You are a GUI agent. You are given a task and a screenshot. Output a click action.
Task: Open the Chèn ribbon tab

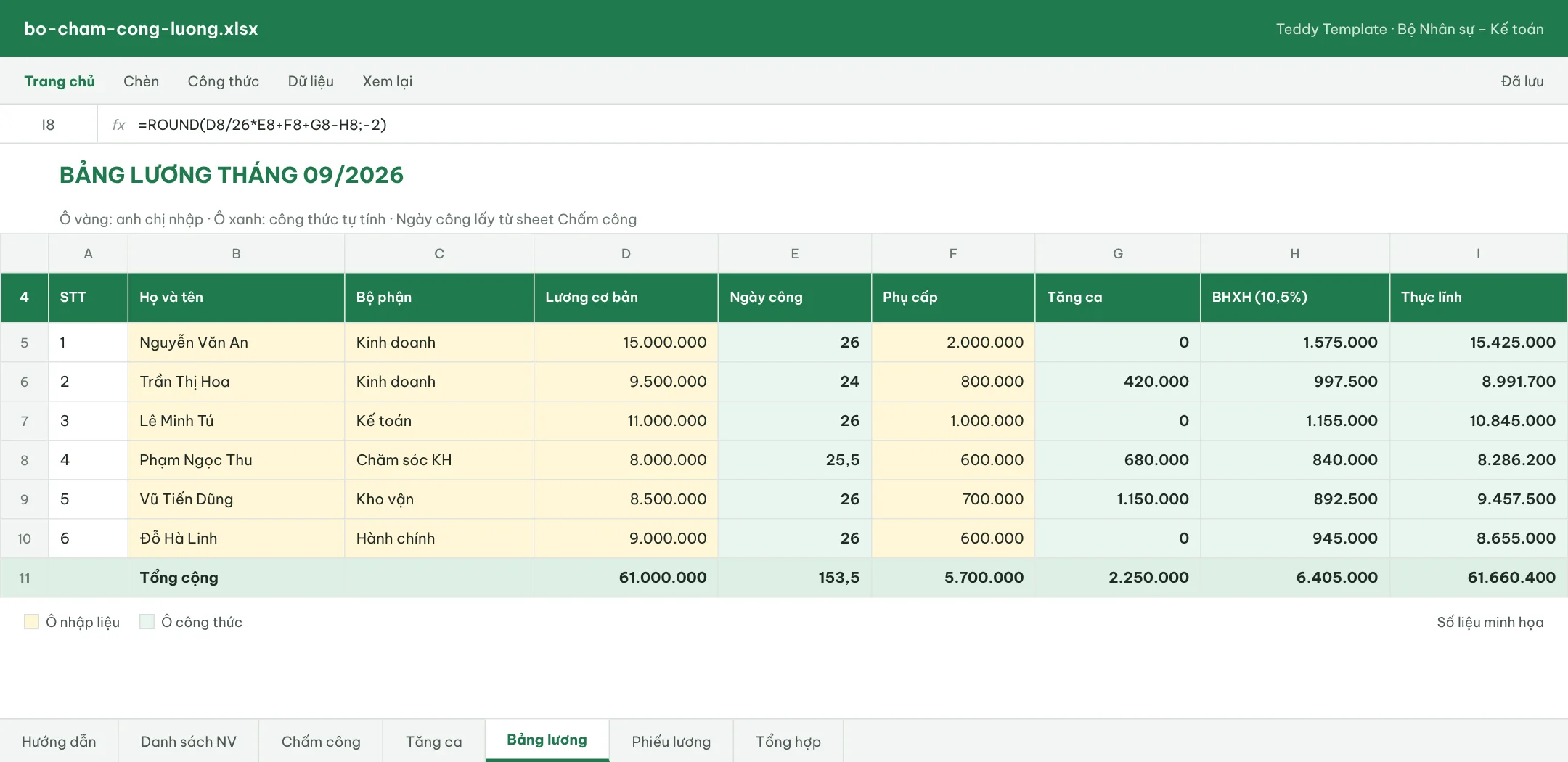tap(141, 81)
